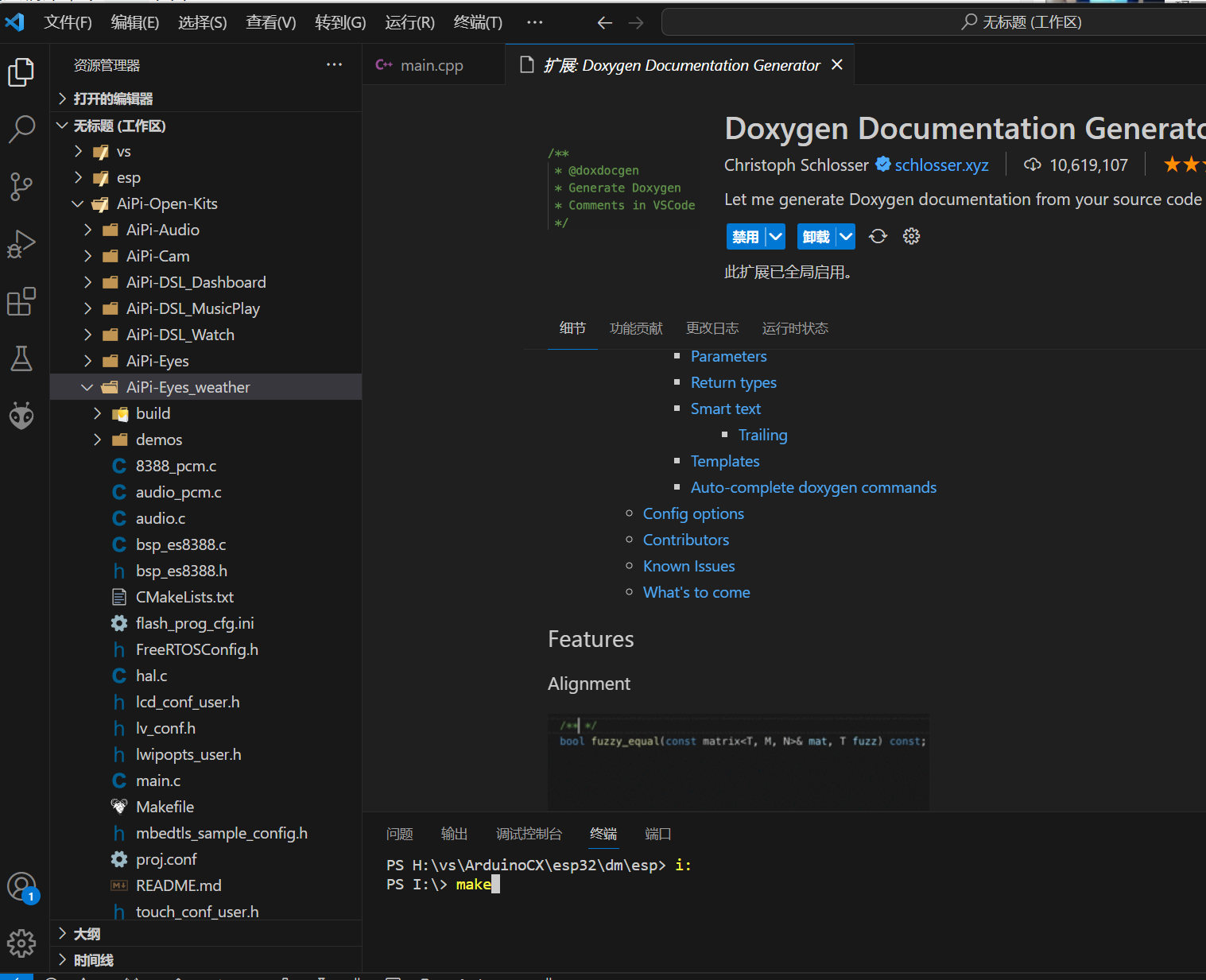
Task: Click the Alignment demo code image
Action: click(x=739, y=761)
